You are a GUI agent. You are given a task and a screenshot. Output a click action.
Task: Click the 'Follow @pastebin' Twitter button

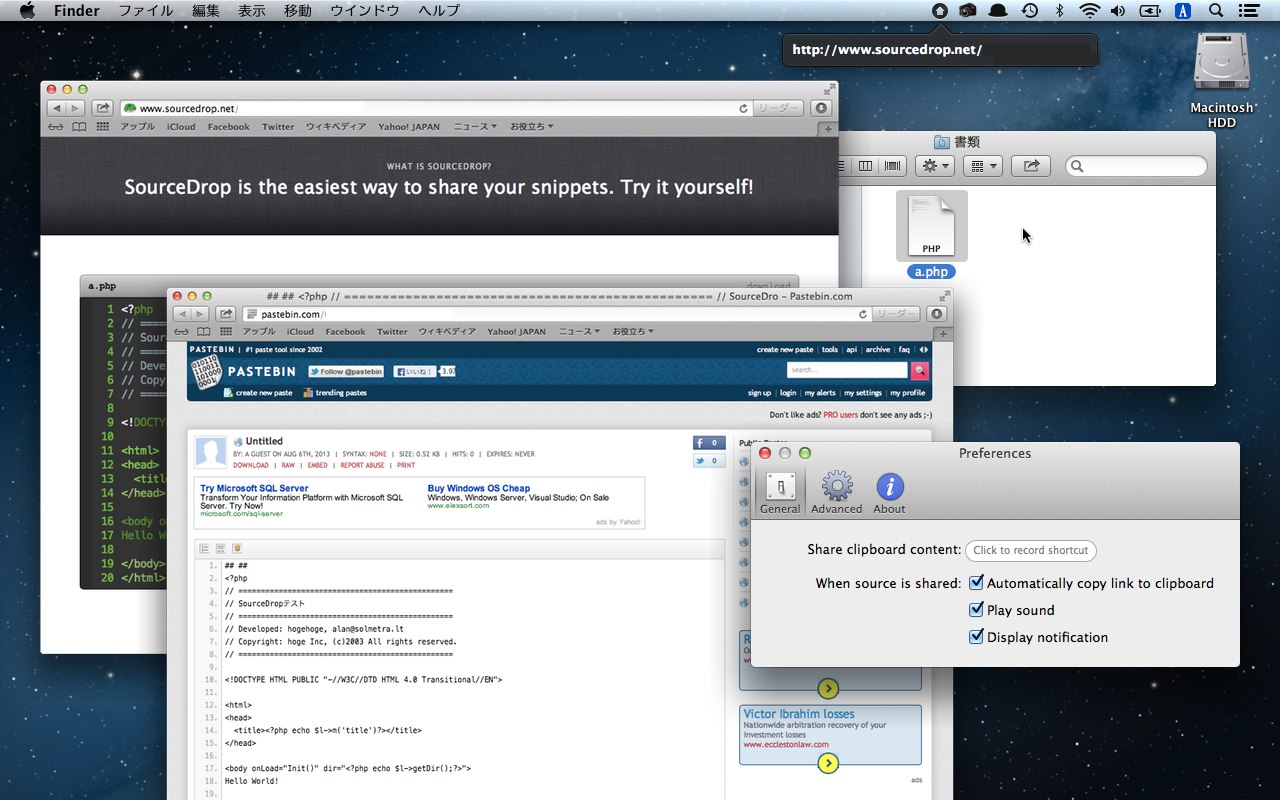[x=346, y=371]
